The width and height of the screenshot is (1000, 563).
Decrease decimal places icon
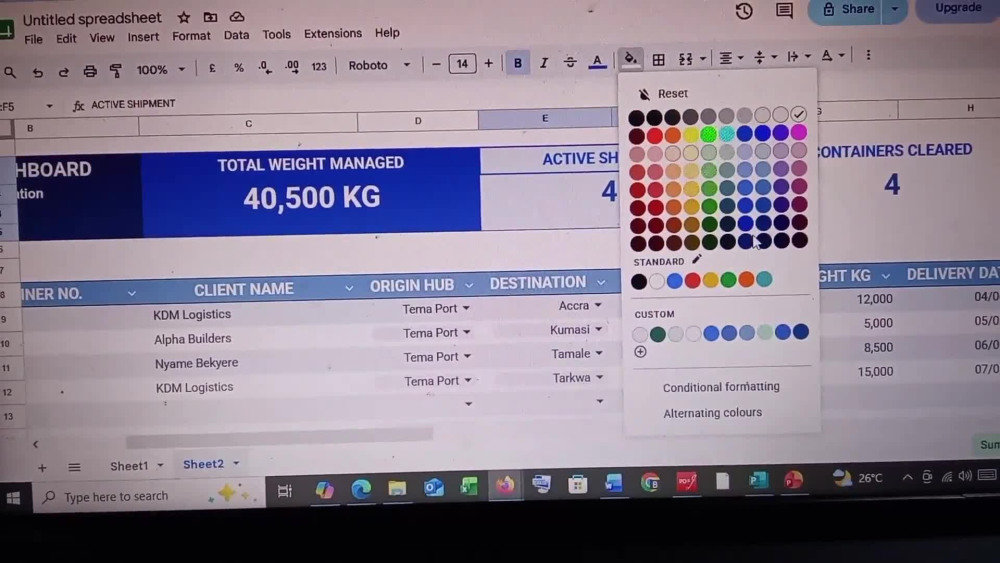click(265, 67)
